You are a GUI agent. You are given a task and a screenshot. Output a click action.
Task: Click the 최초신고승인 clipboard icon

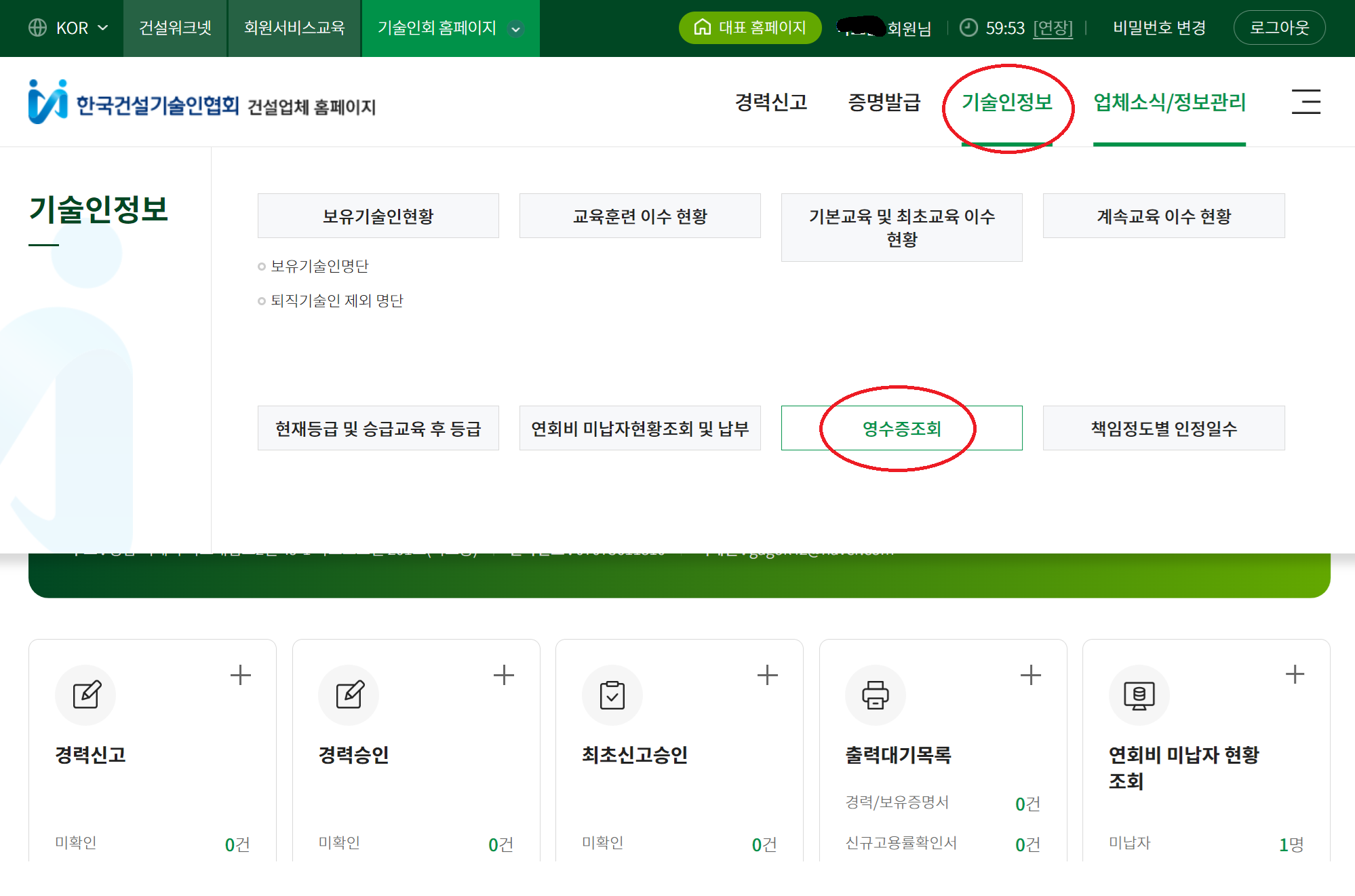[x=612, y=695]
